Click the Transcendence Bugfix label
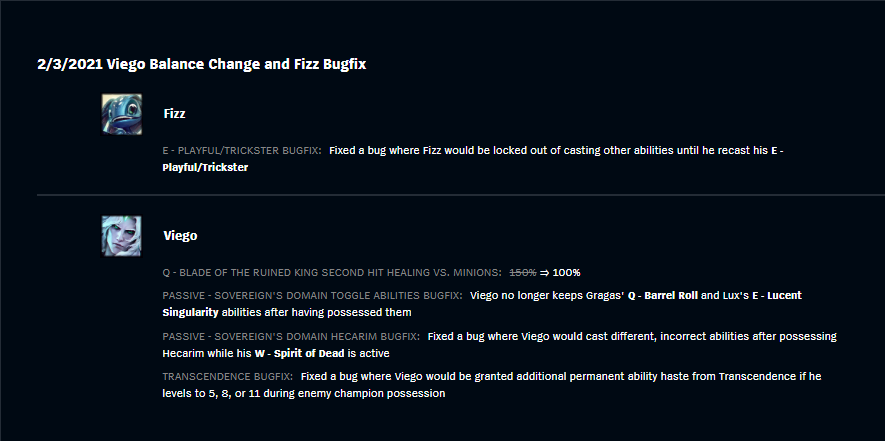This screenshot has height=441, width=885. 227,376
